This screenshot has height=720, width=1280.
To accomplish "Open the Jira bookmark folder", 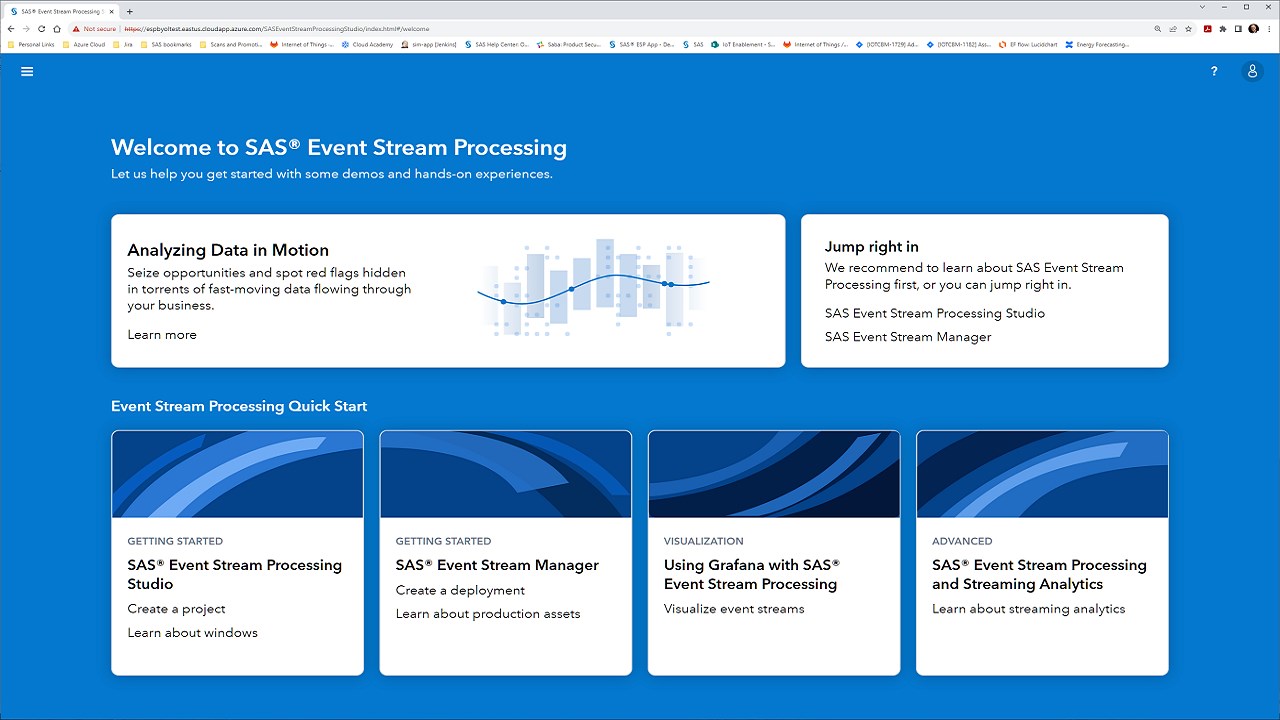I will coord(123,45).
